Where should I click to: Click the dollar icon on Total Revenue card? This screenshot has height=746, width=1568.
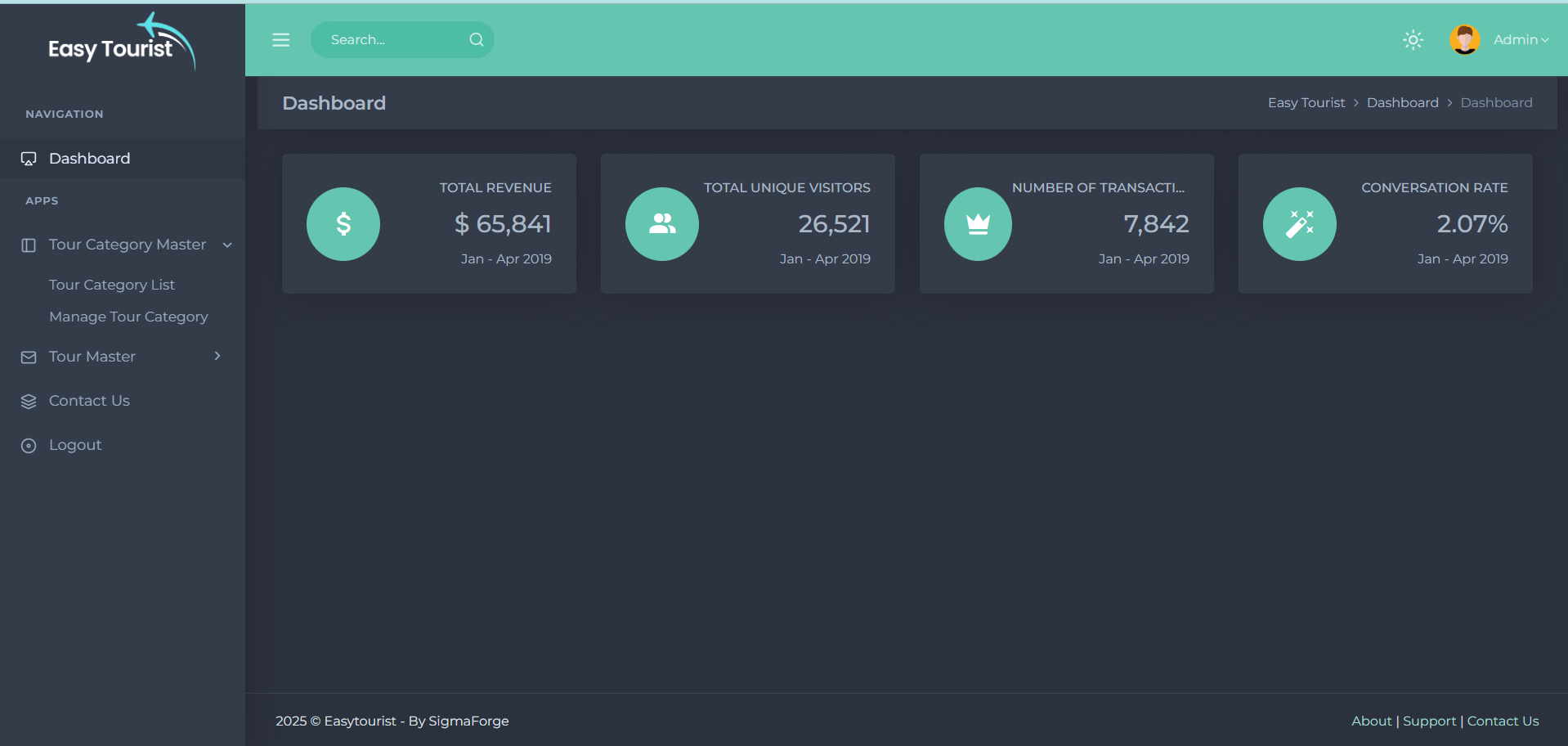pos(343,223)
